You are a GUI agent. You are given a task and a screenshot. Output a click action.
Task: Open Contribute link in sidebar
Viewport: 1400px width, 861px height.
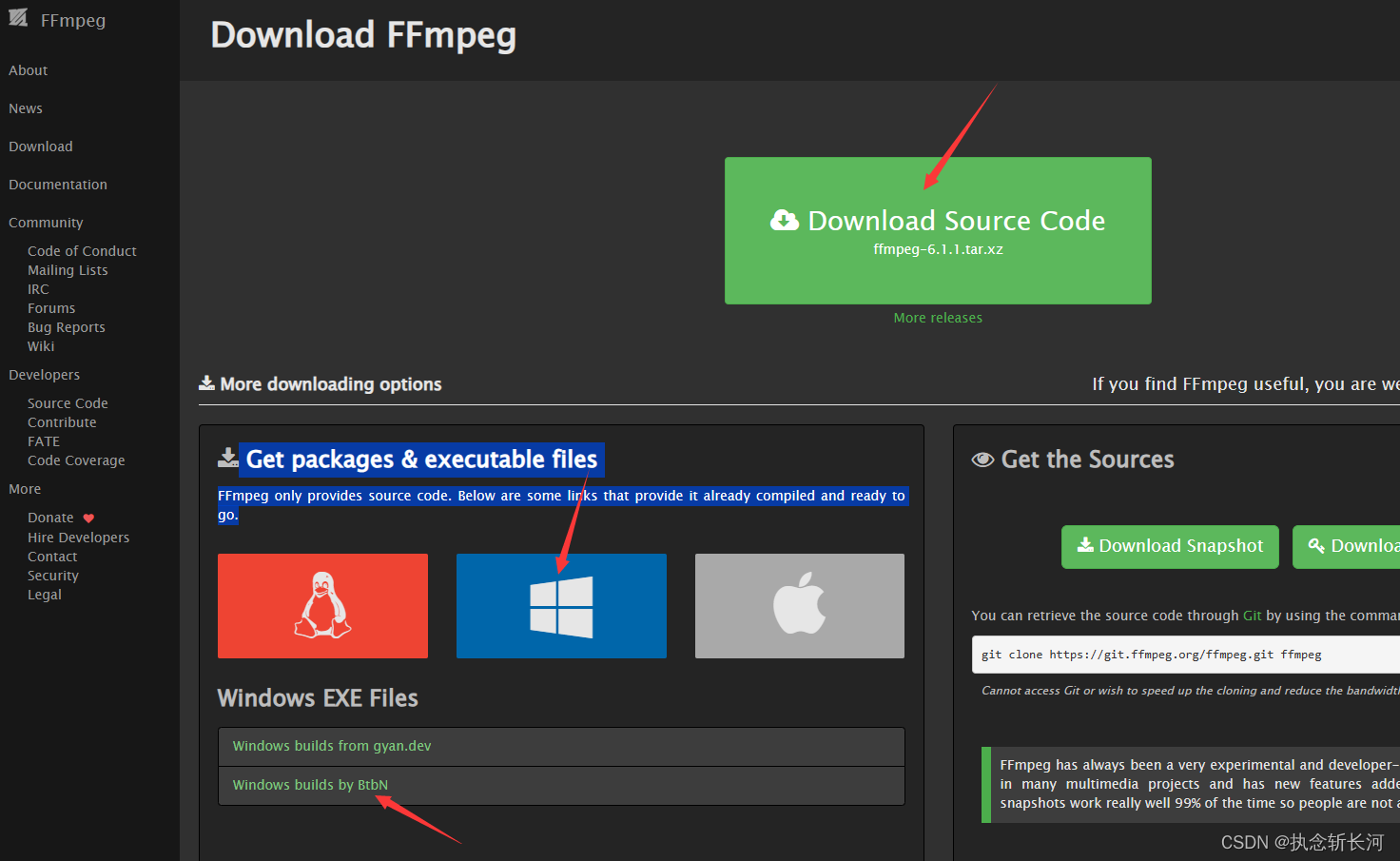click(62, 422)
